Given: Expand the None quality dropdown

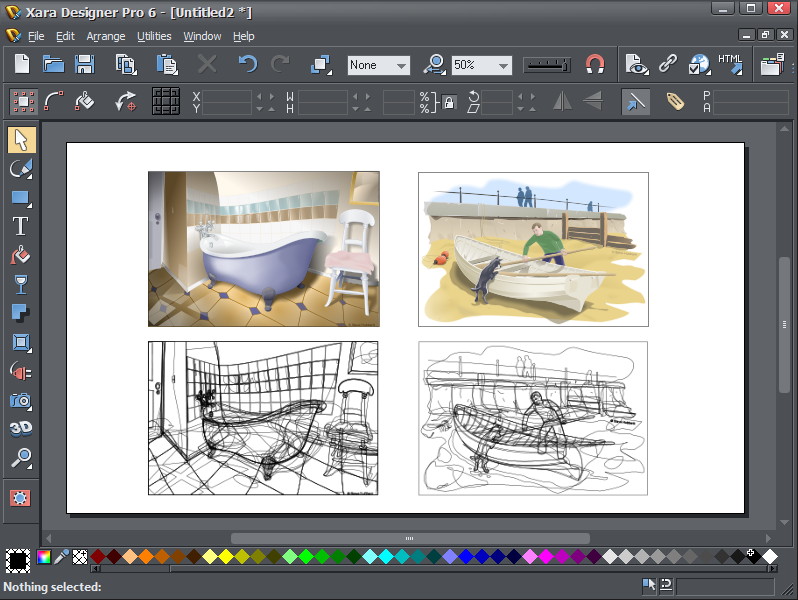Looking at the screenshot, I should 401,66.
